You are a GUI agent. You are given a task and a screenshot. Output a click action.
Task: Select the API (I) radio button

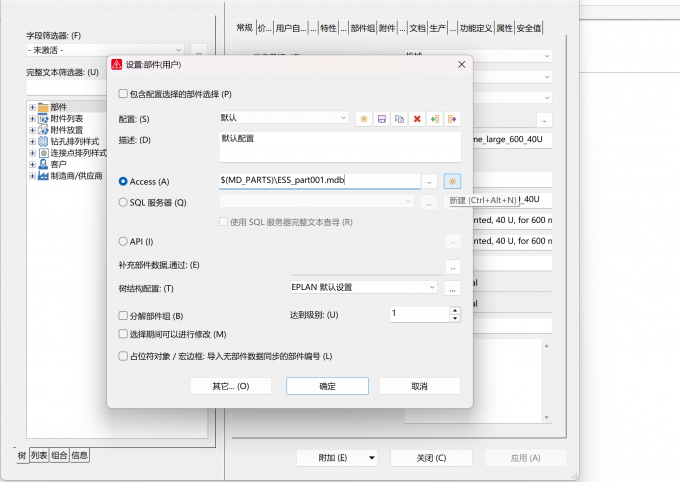coord(123,241)
